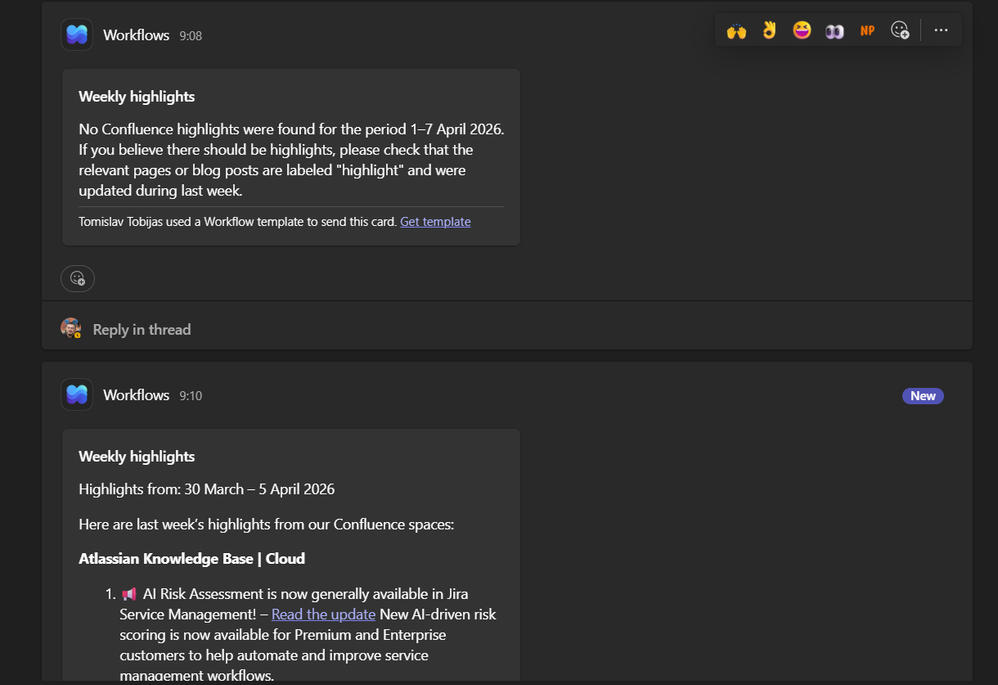This screenshot has height=685, width=998.
Task: React with laughing face emoji
Action: pos(802,30)
